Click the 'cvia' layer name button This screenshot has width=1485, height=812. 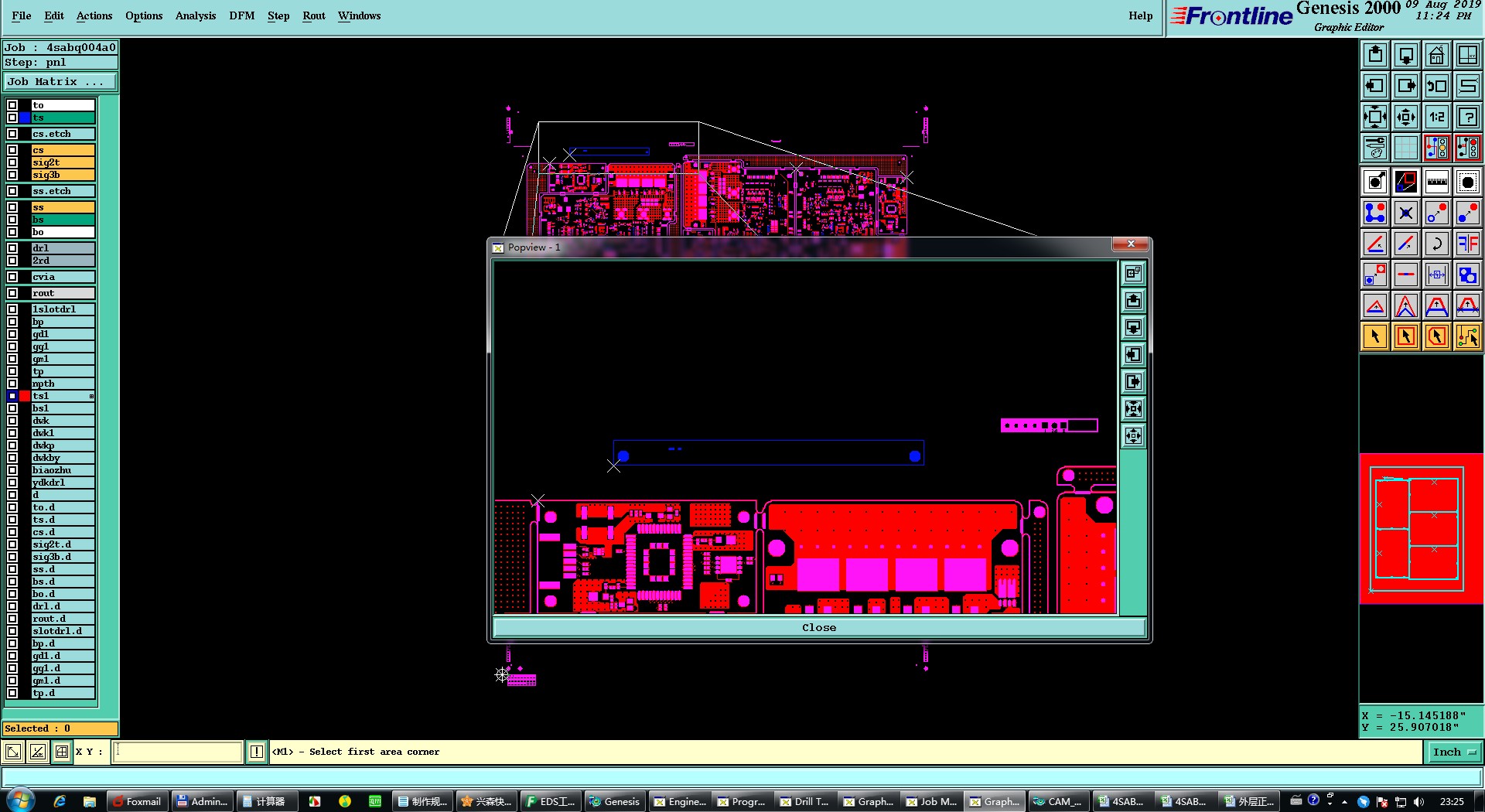(63, 277)
